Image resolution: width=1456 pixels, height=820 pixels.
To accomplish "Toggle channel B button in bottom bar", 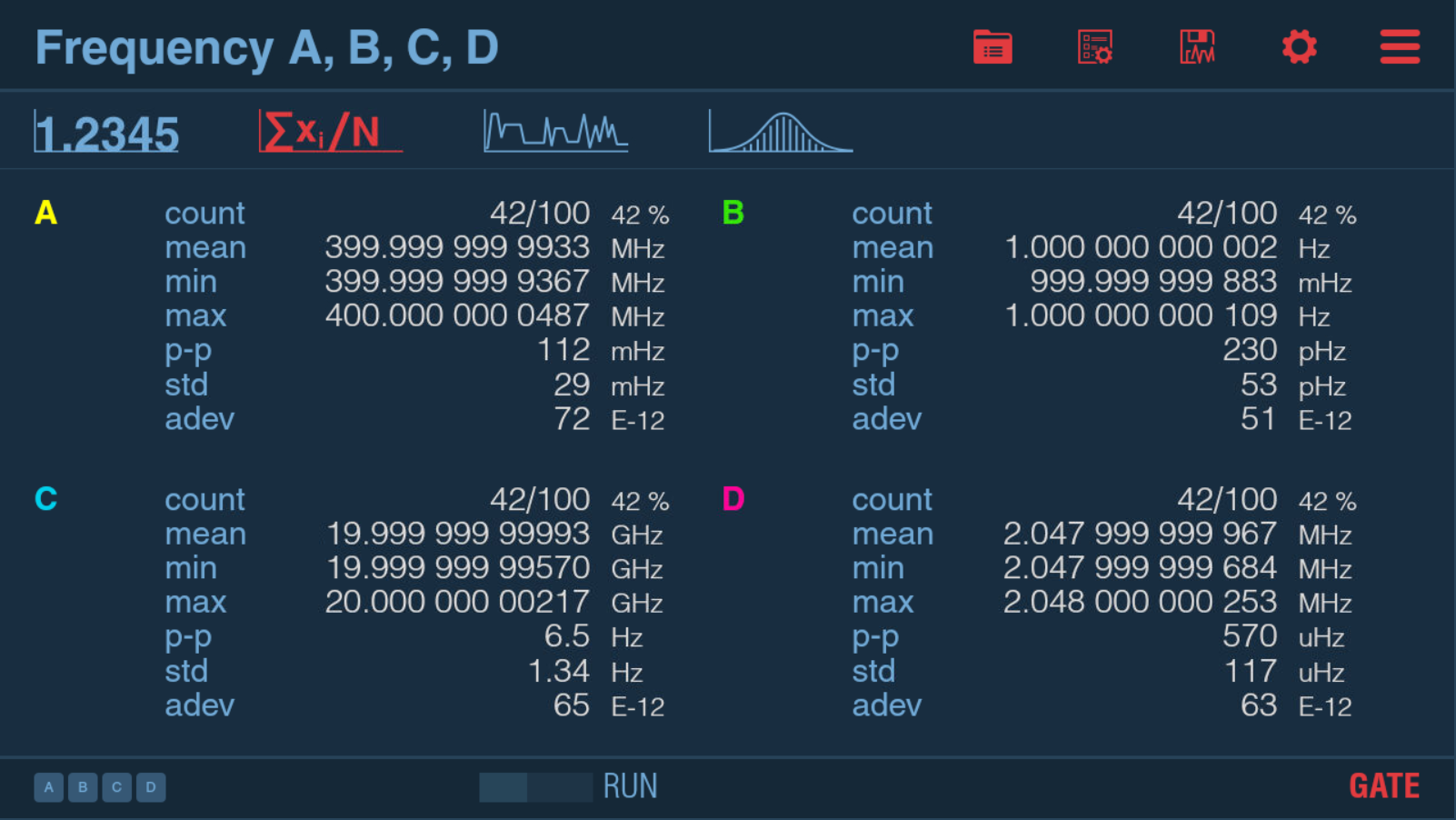I will coord(83,787).
